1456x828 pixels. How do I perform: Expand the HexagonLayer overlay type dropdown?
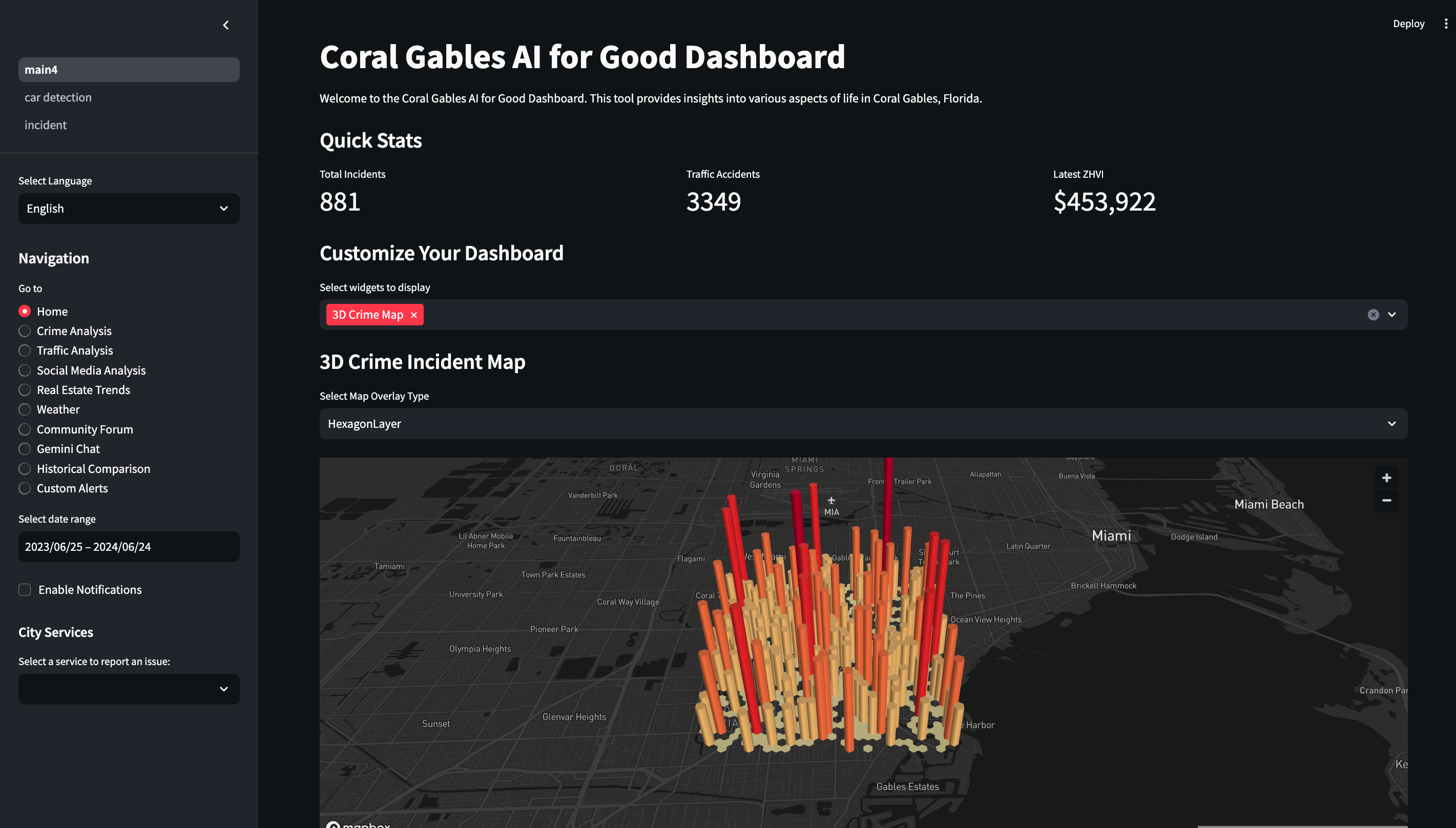point(863,424)
